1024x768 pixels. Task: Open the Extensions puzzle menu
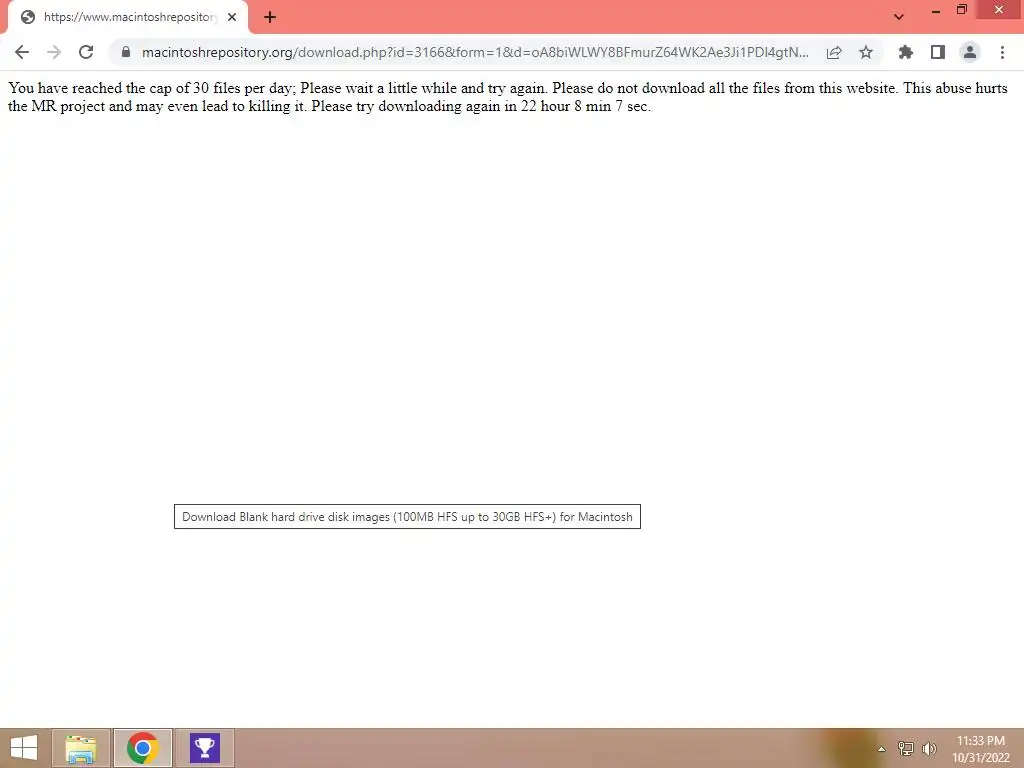(906, 52)
